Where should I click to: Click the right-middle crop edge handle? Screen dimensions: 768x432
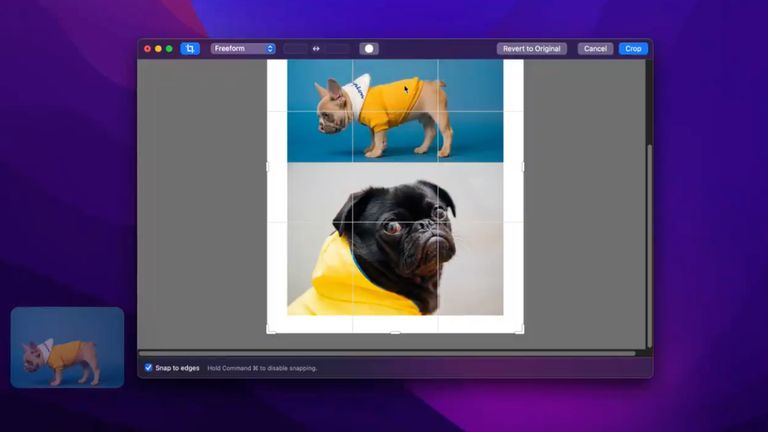[x=523, y=167]
